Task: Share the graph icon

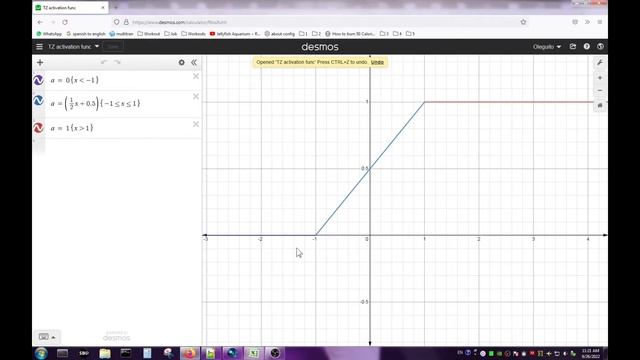Action: click(573, 47)
